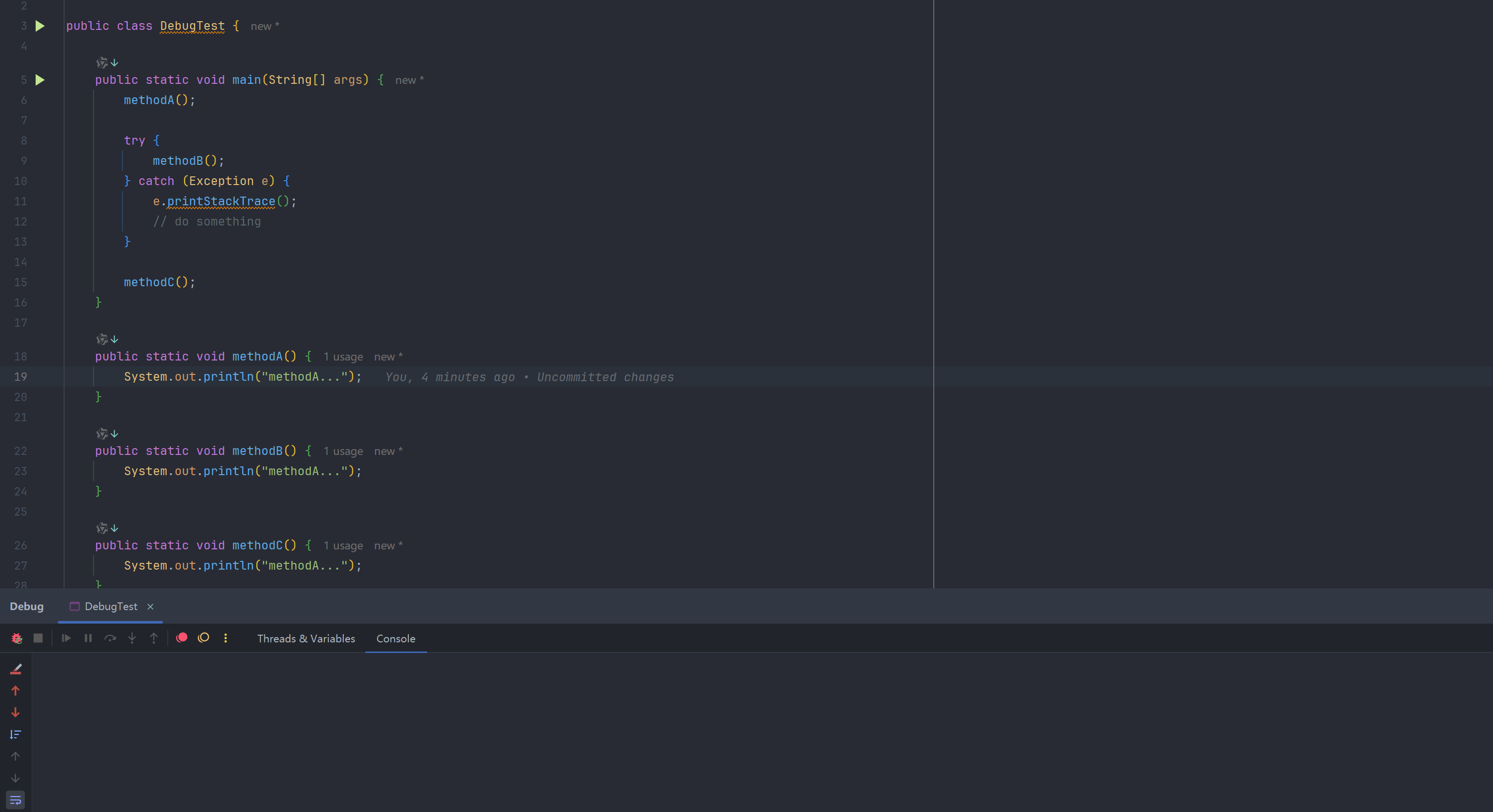Run the DebugTest class from the gutter arrow
Viewport: 1493px width, 812px height.
coord(40,26)
